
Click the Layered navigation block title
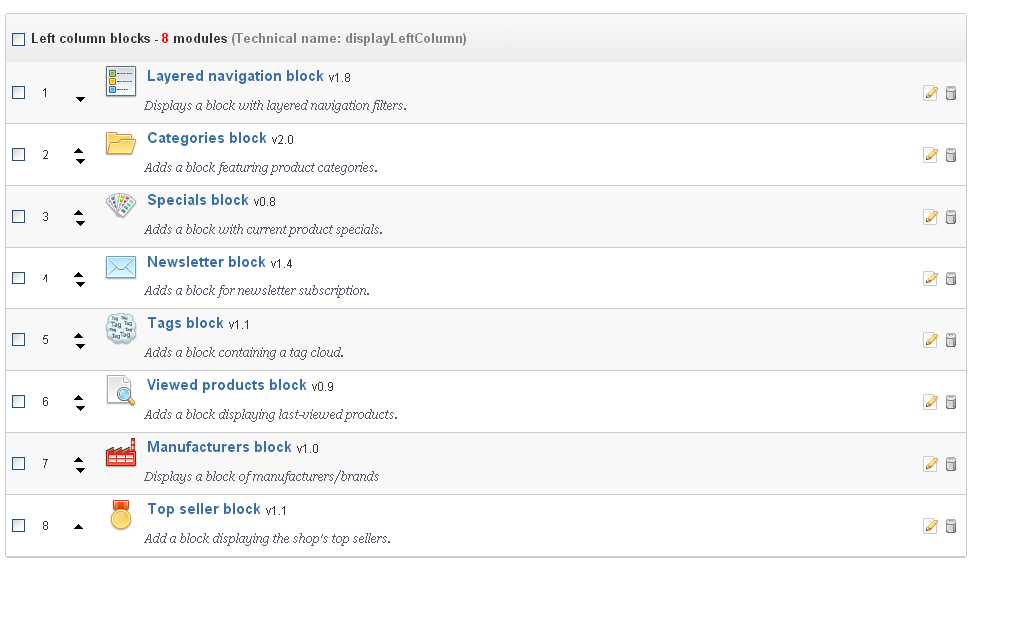235,76
